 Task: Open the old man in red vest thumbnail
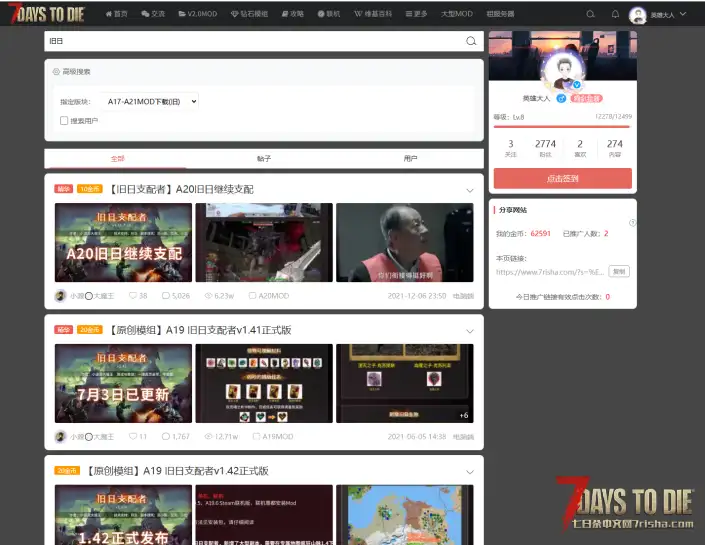405,242
